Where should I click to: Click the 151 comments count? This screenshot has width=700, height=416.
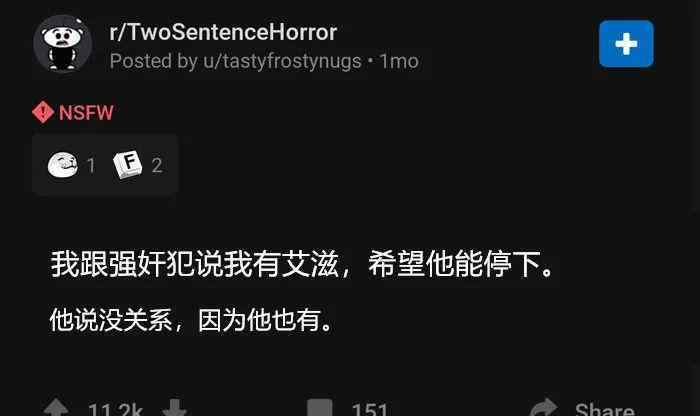[370, 409]
